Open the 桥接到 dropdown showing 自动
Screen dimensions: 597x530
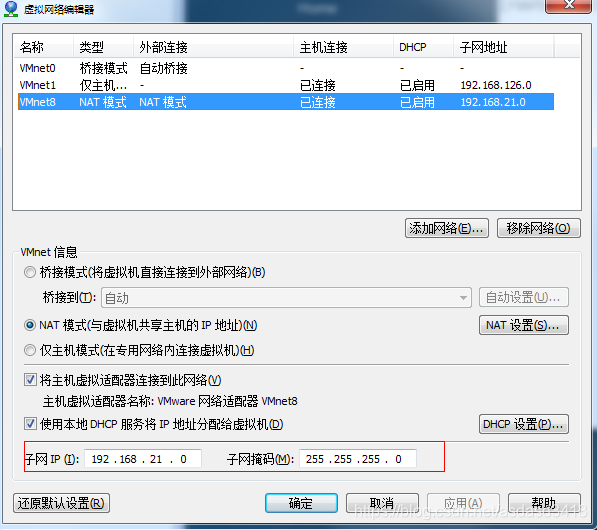point(286,297)
